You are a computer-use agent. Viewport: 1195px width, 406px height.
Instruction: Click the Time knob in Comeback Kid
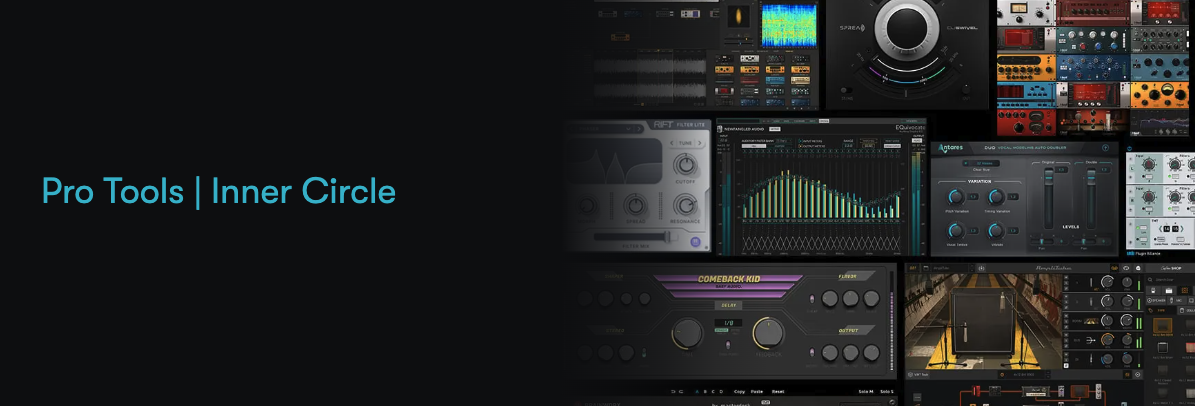click(x=687, y=334)
